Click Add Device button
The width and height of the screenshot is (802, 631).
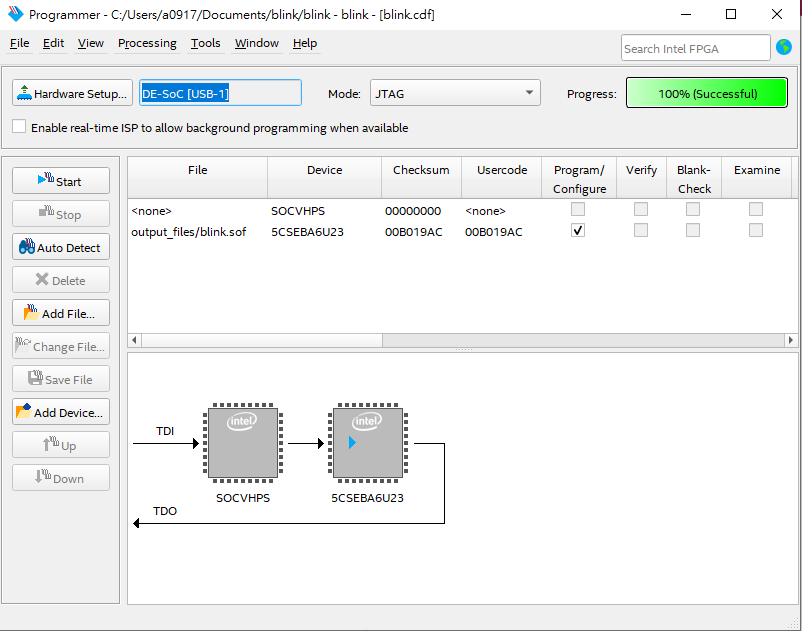(x=61, y=412)
